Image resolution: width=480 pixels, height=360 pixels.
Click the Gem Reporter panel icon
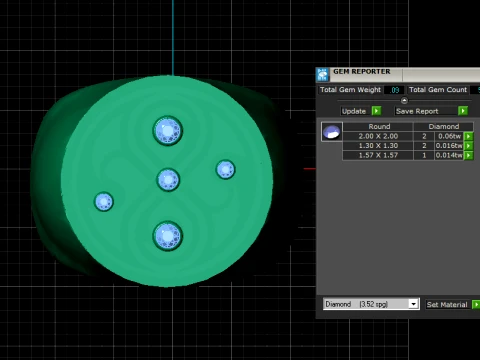322,75
